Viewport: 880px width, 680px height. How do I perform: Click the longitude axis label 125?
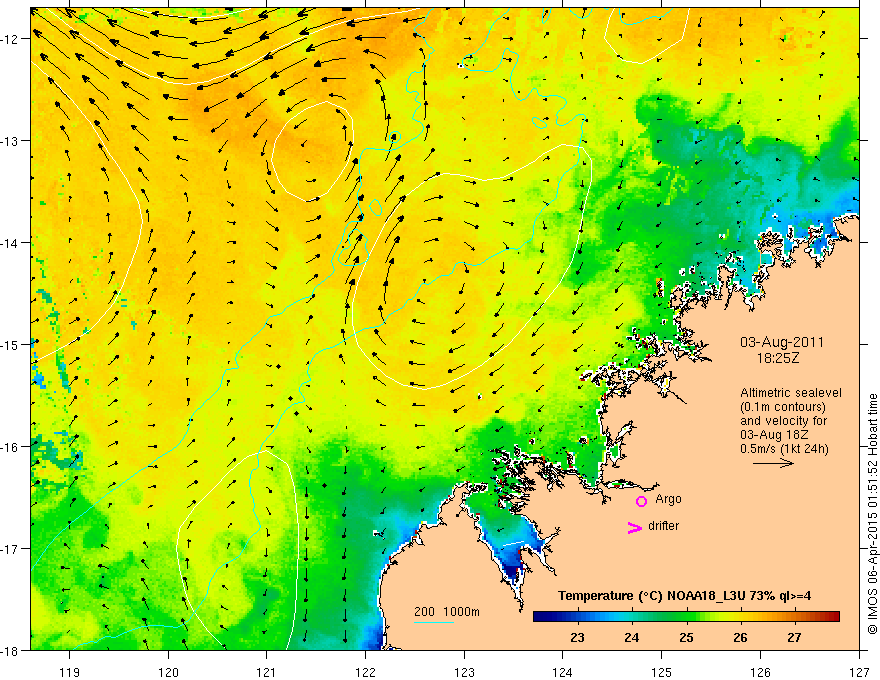click(662, 672)
